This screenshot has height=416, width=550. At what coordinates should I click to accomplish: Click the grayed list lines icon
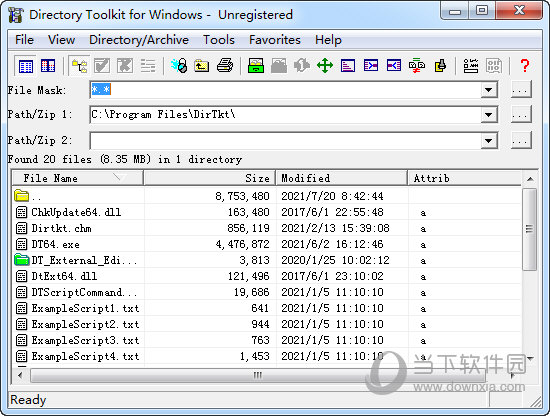(x=148, y=66)
